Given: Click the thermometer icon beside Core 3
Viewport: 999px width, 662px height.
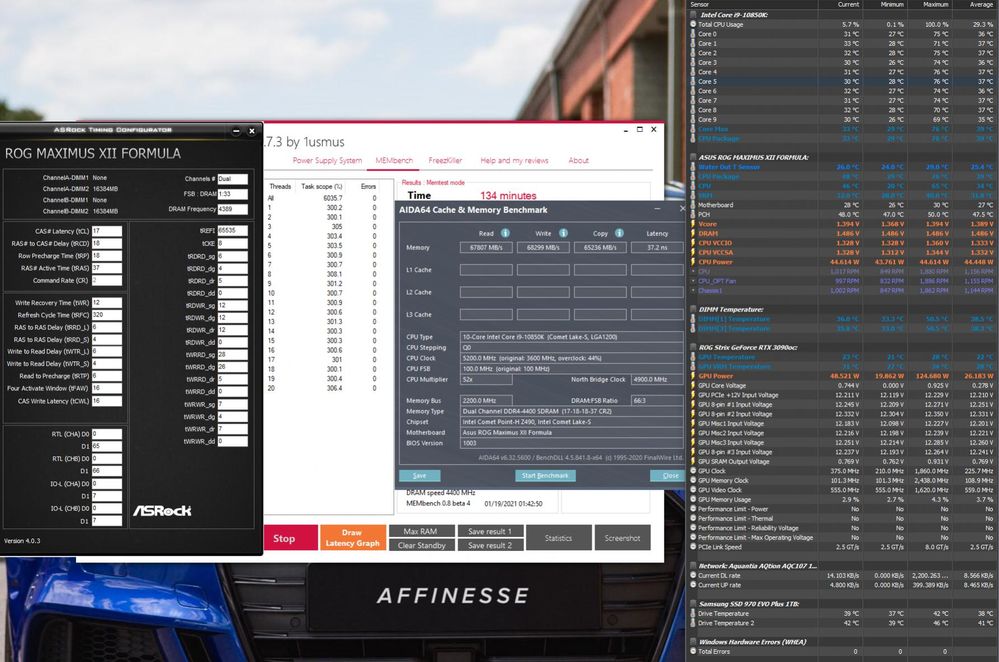Looking at the screenshot, I should (693, 62).
